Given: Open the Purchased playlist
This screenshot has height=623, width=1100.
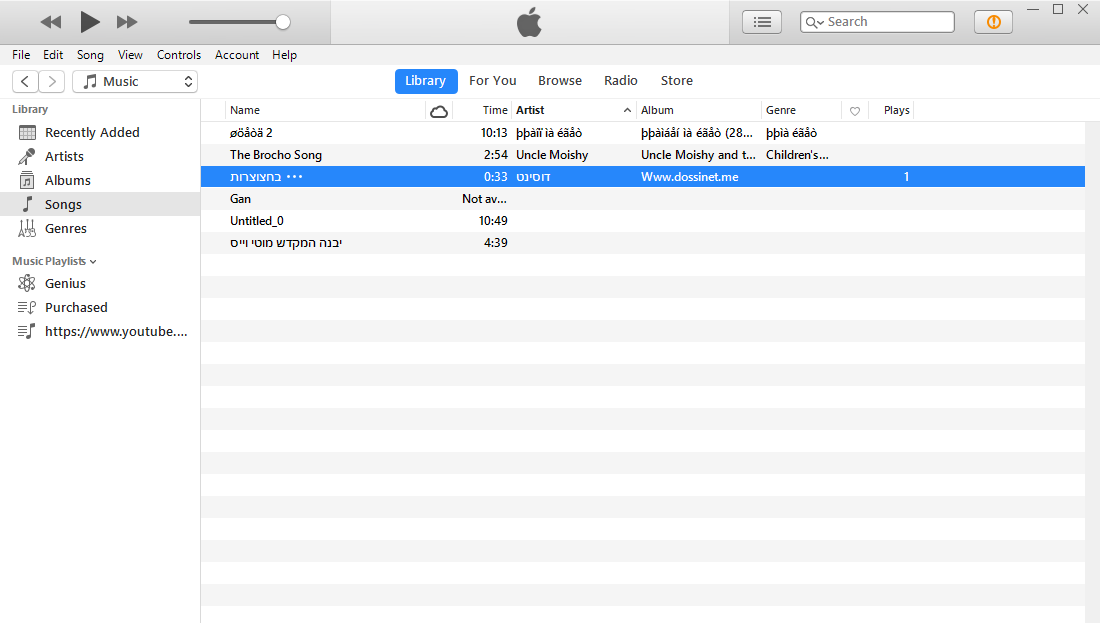Looking at the screenshot, I should coord(100,307).
